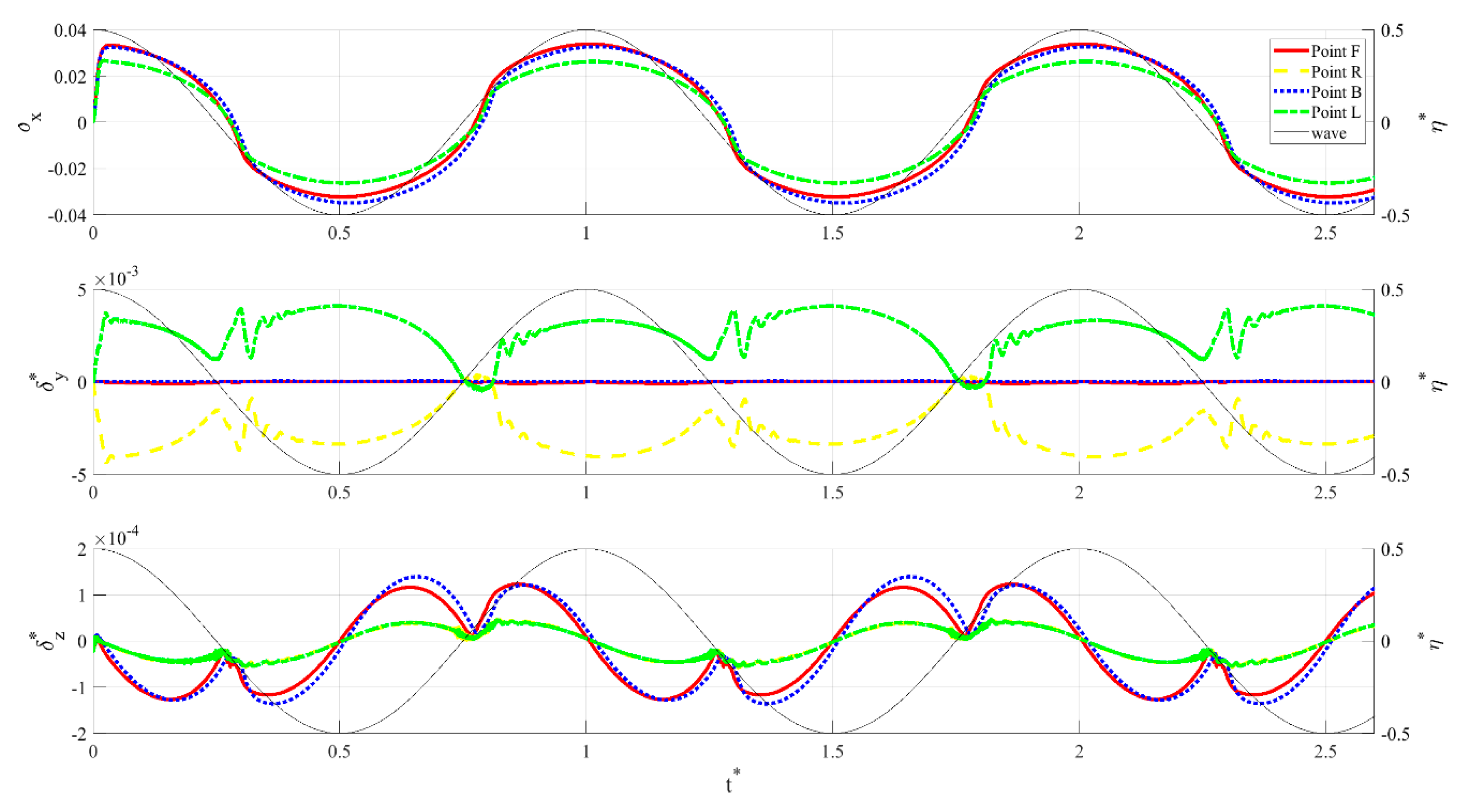The image size is (1467, 812).
Task: Click the wave legend entry
Action: pos(1329,133)
